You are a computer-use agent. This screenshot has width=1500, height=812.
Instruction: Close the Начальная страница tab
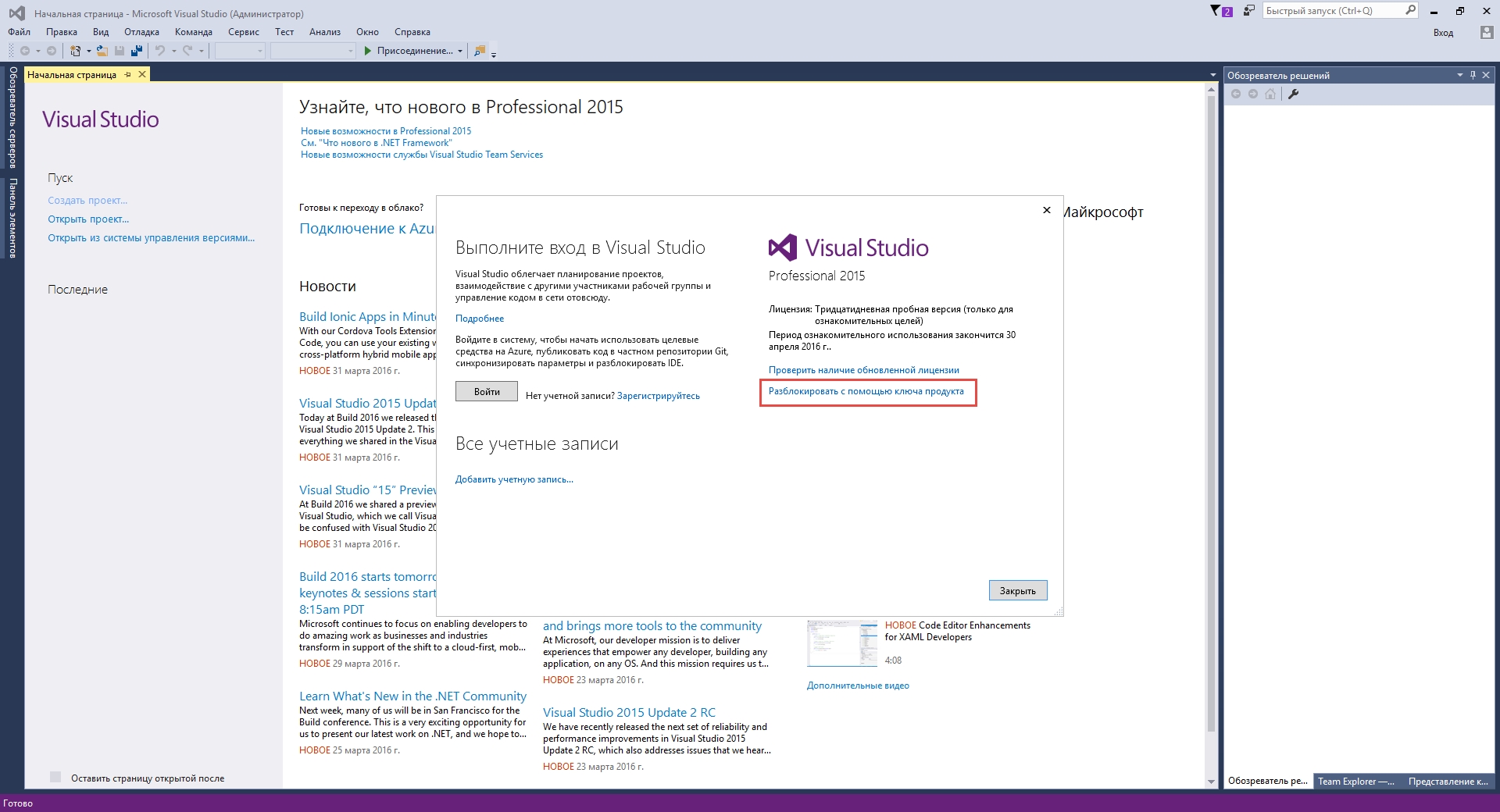(142, 74)
